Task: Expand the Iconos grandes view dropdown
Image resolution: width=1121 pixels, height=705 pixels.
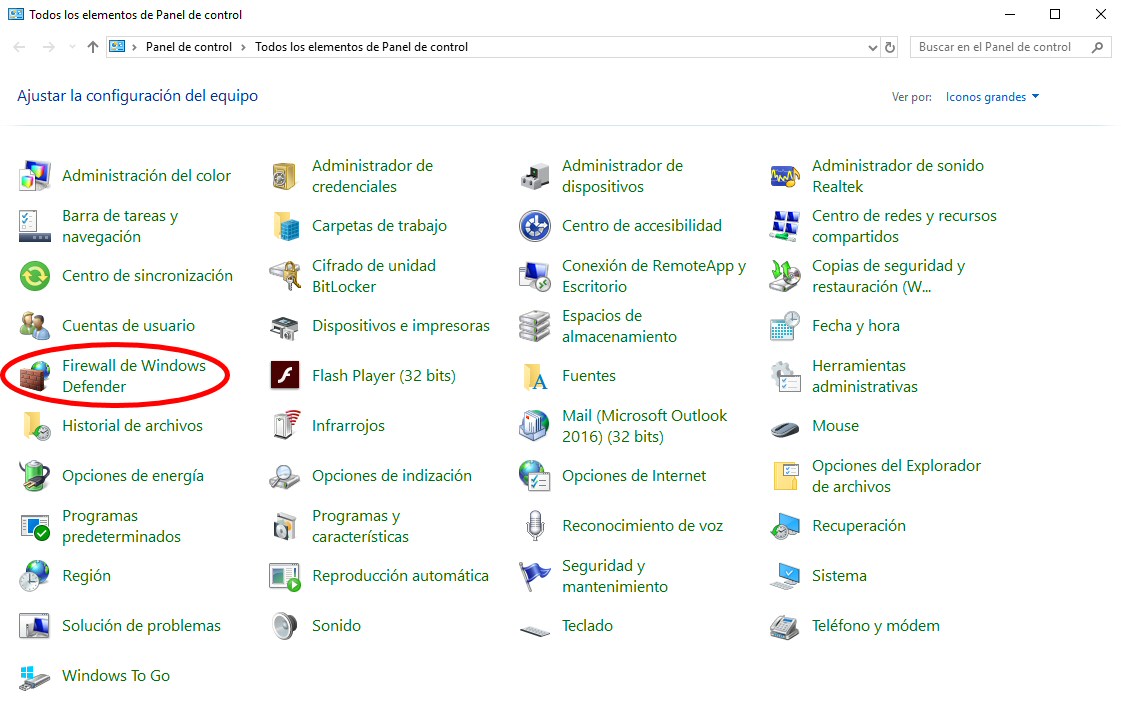Action: click(x=992, y=97)
